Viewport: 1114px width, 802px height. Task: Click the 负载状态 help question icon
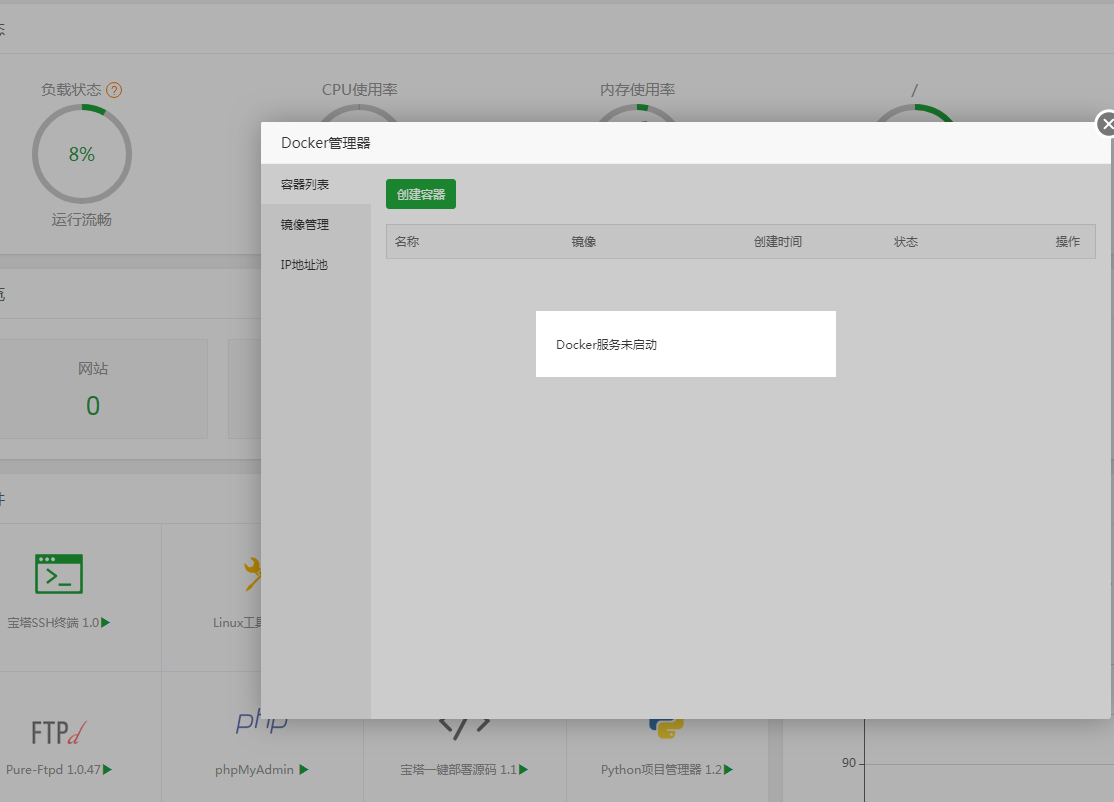coord(114,90)
